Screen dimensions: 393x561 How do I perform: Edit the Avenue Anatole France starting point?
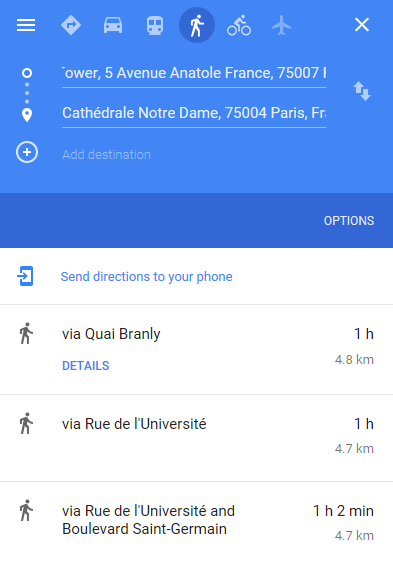click(194, 73)
